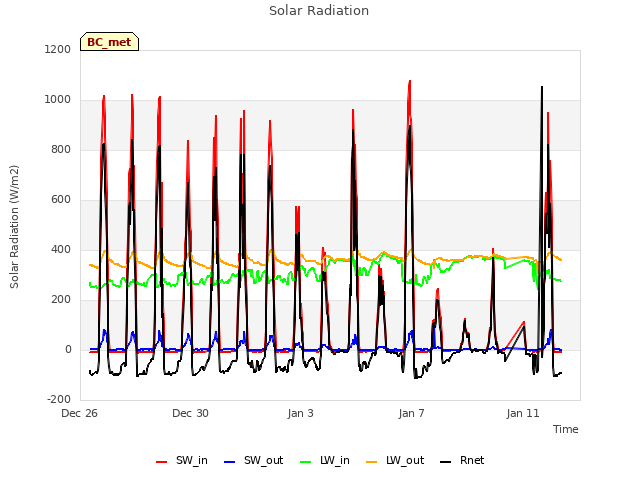Click the 200 y-axis tick label
The width and height of the screenshot is (640, 480).
click(61, 300)
